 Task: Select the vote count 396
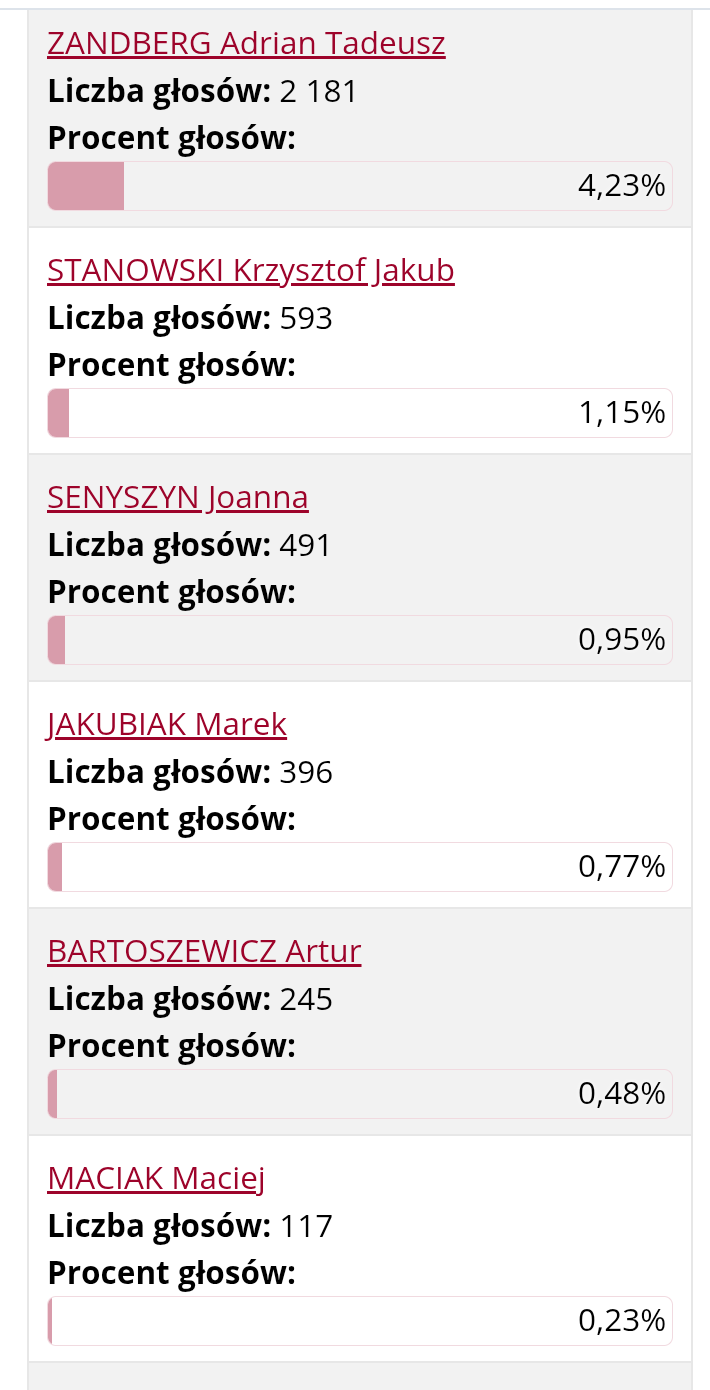(x=306, y=773)
